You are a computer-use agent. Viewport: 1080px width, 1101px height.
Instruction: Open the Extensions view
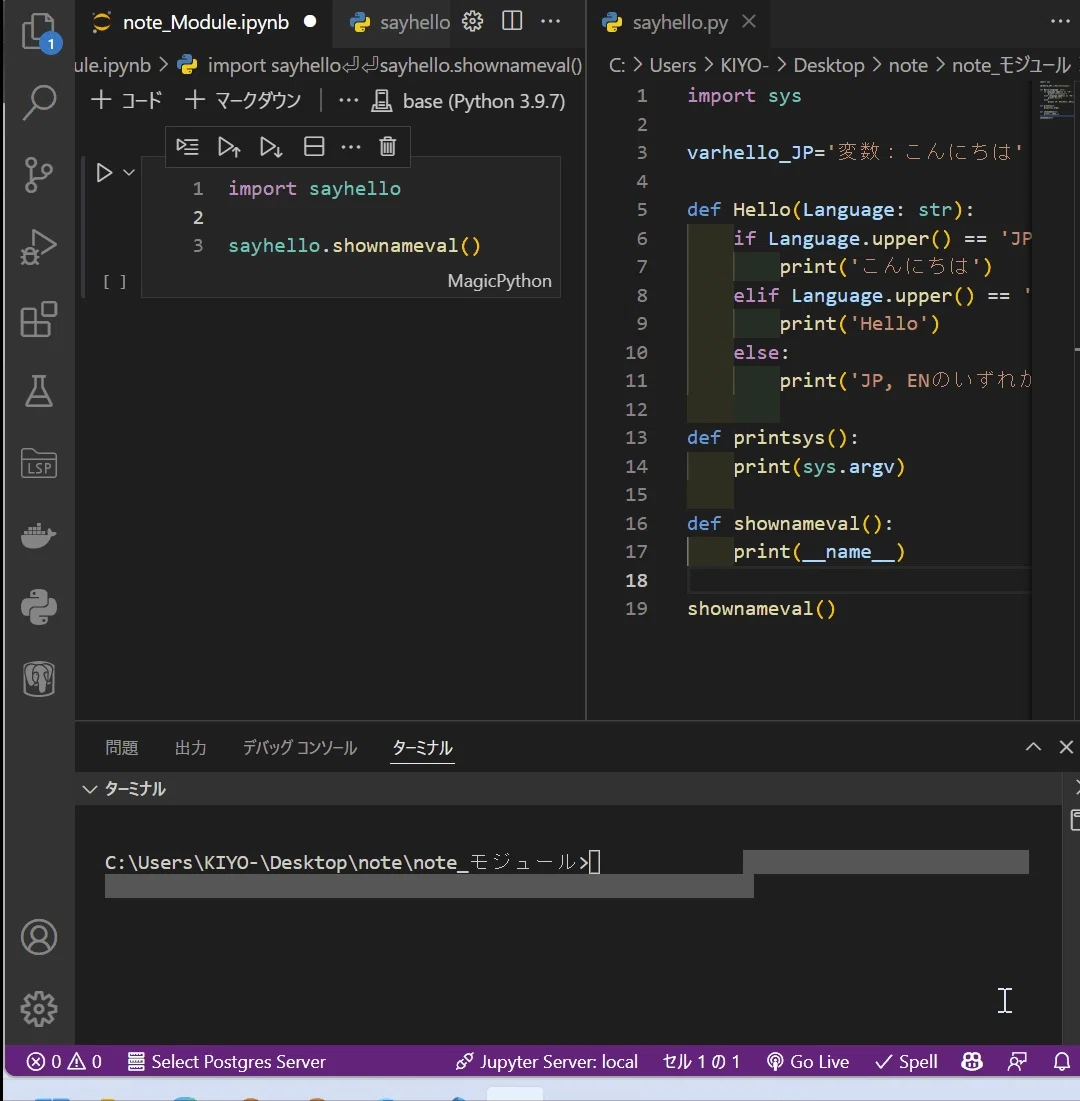(39, 319)
